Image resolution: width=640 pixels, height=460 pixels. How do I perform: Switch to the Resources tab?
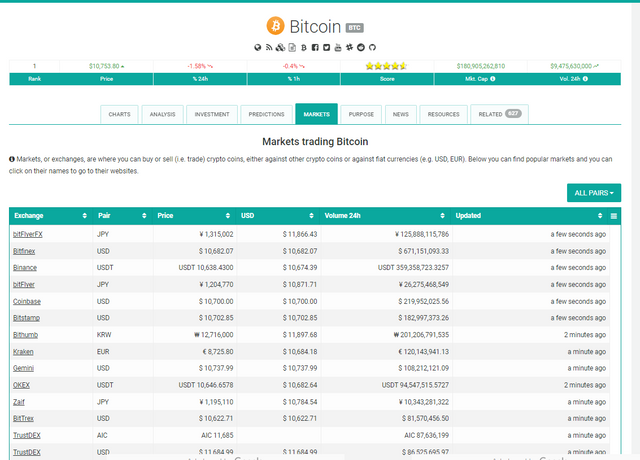click(443, 114)
